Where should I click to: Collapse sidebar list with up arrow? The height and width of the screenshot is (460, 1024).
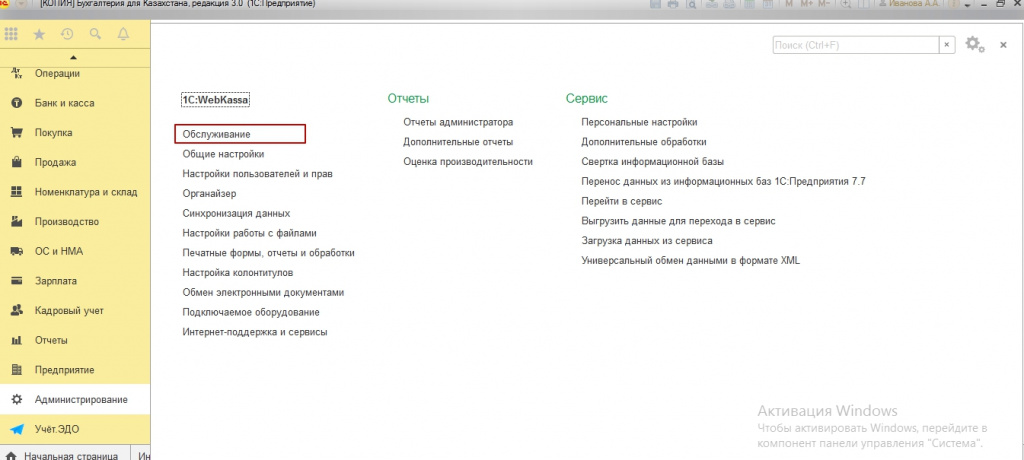(74, 56)
